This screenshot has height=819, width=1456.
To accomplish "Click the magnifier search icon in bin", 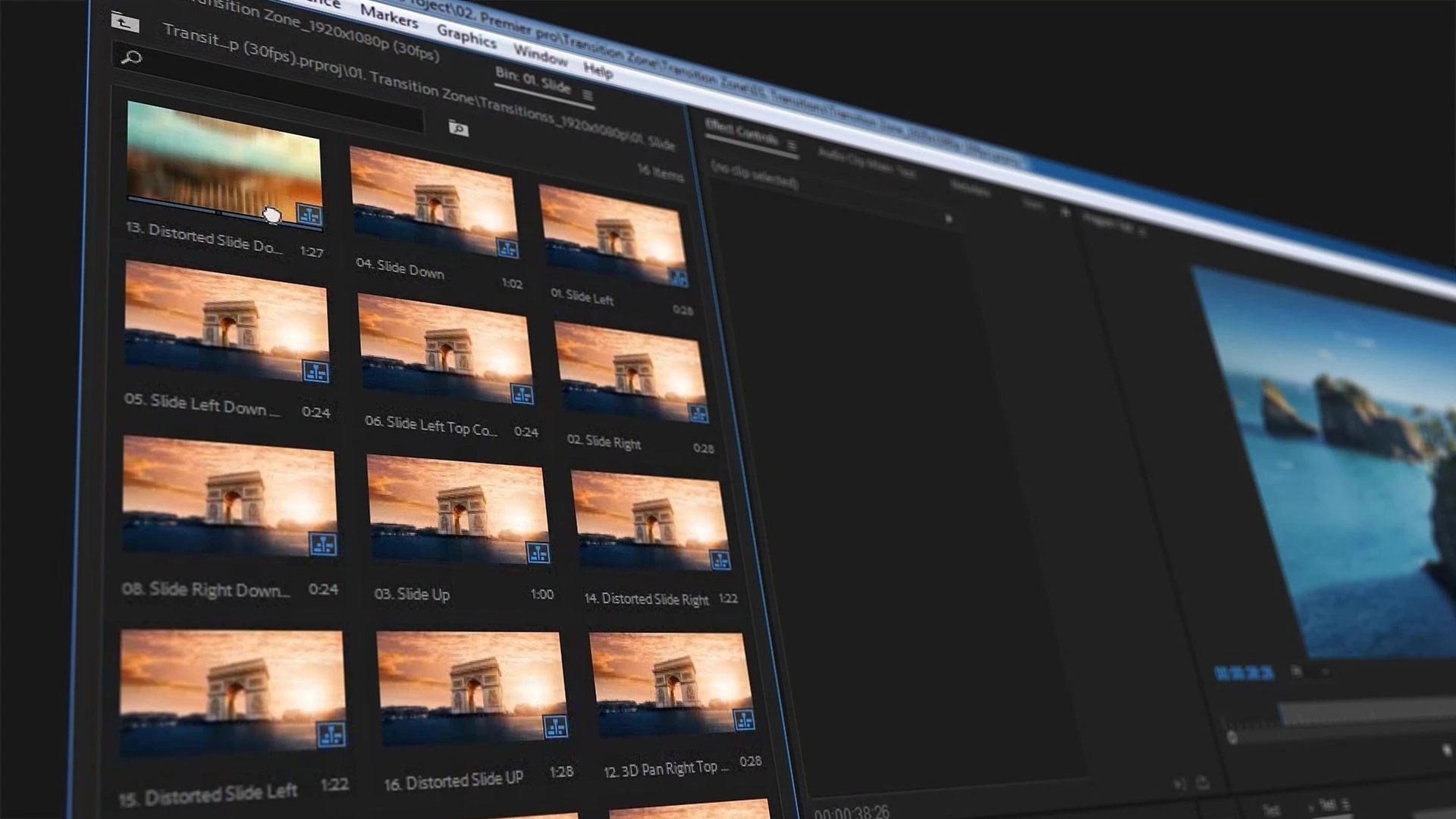I will (131, 57).
